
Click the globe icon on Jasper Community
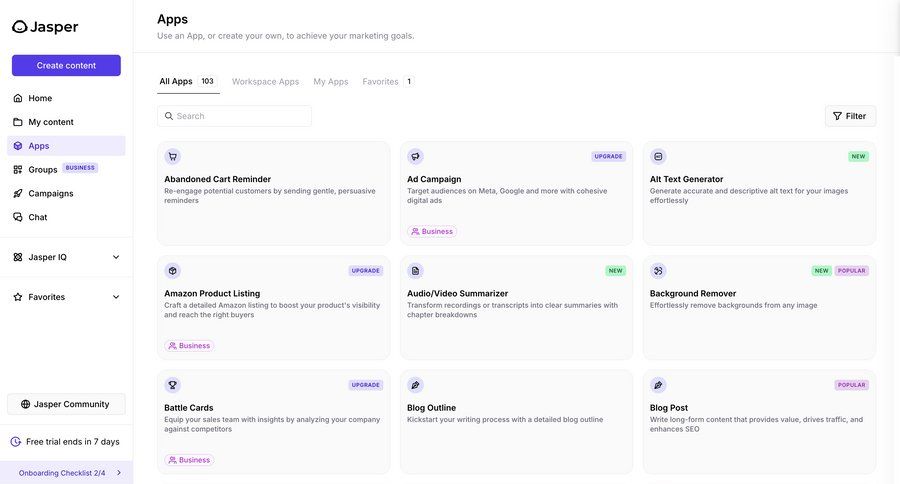(25, 404)
